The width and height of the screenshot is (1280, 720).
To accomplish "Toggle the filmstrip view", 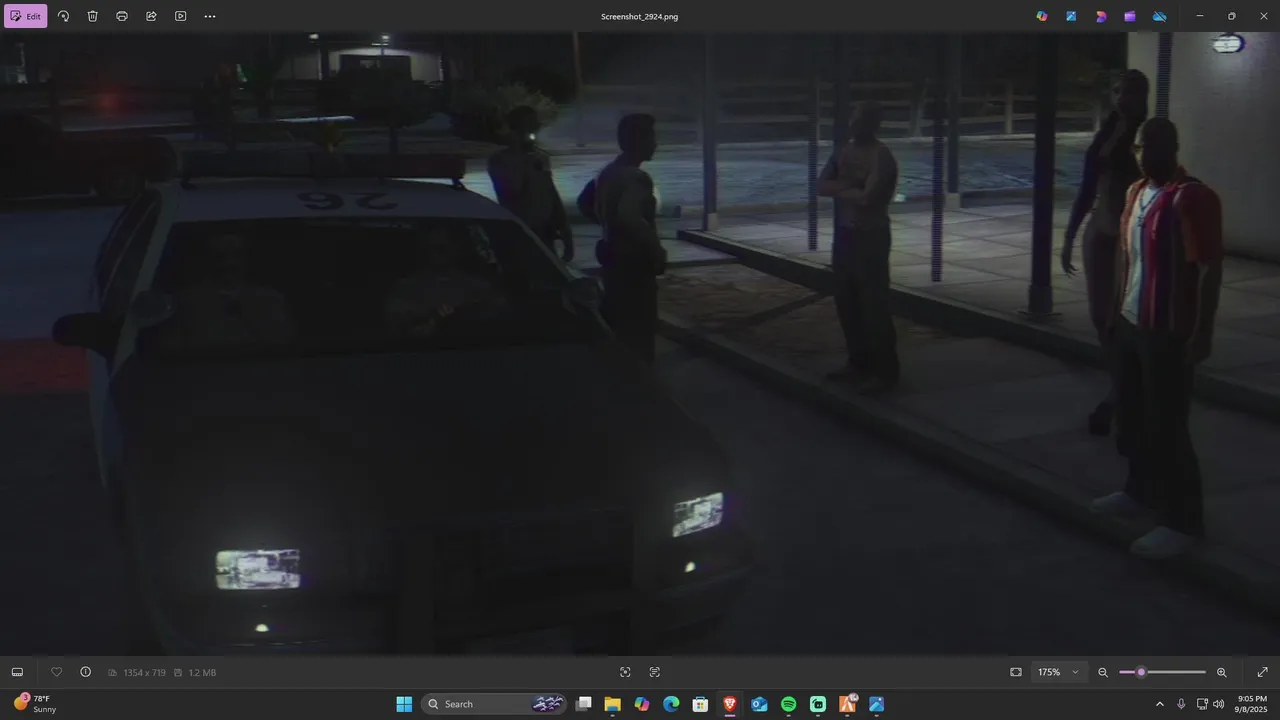I will [x=17, y=672].
